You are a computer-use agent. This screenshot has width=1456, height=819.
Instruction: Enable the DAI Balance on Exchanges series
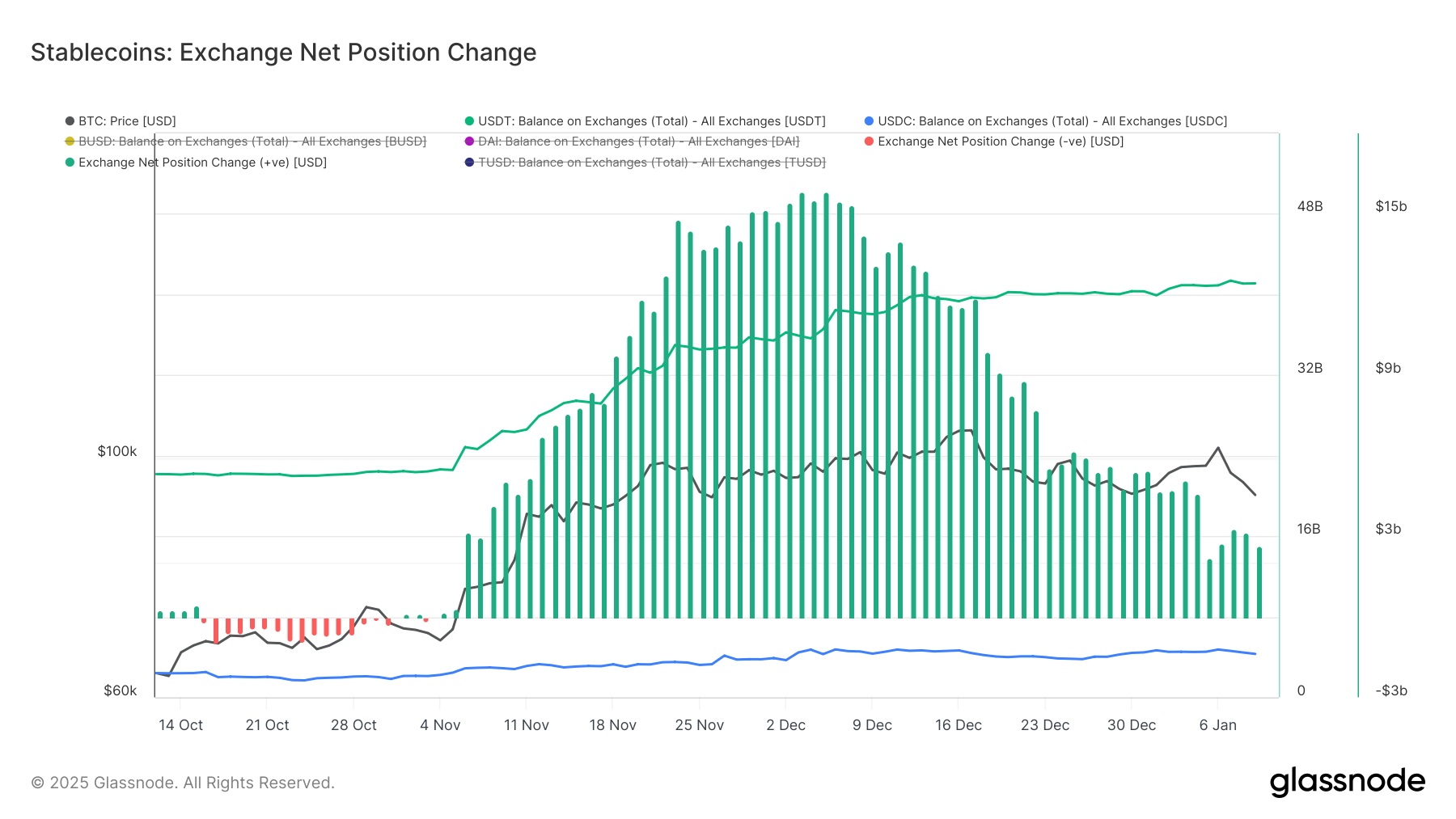click(638, 141)
